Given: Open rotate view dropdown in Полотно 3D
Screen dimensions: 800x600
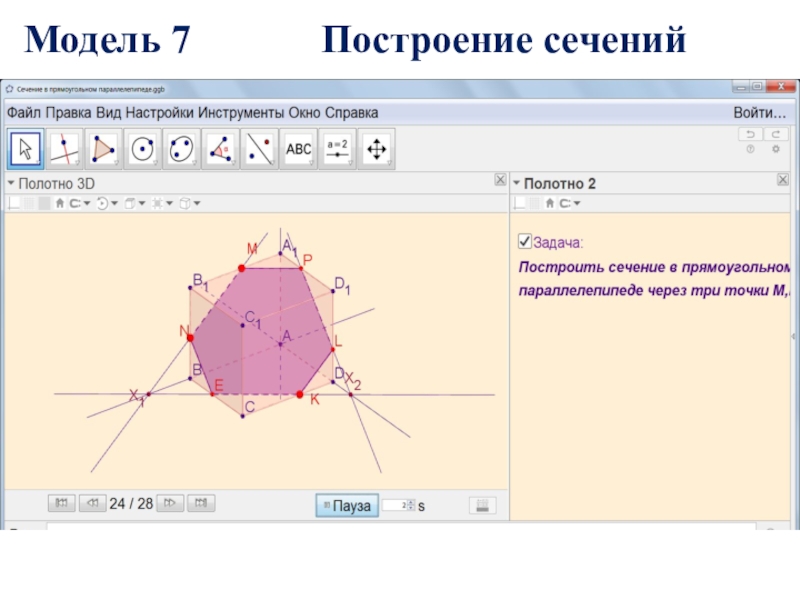Looking at the screenshot, I should pyautogui.click(x=107, y=204).
